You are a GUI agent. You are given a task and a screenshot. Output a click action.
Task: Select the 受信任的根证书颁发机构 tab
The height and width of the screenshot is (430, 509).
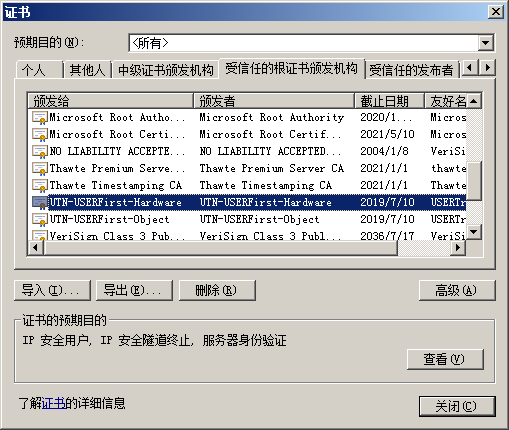(291, 69)
